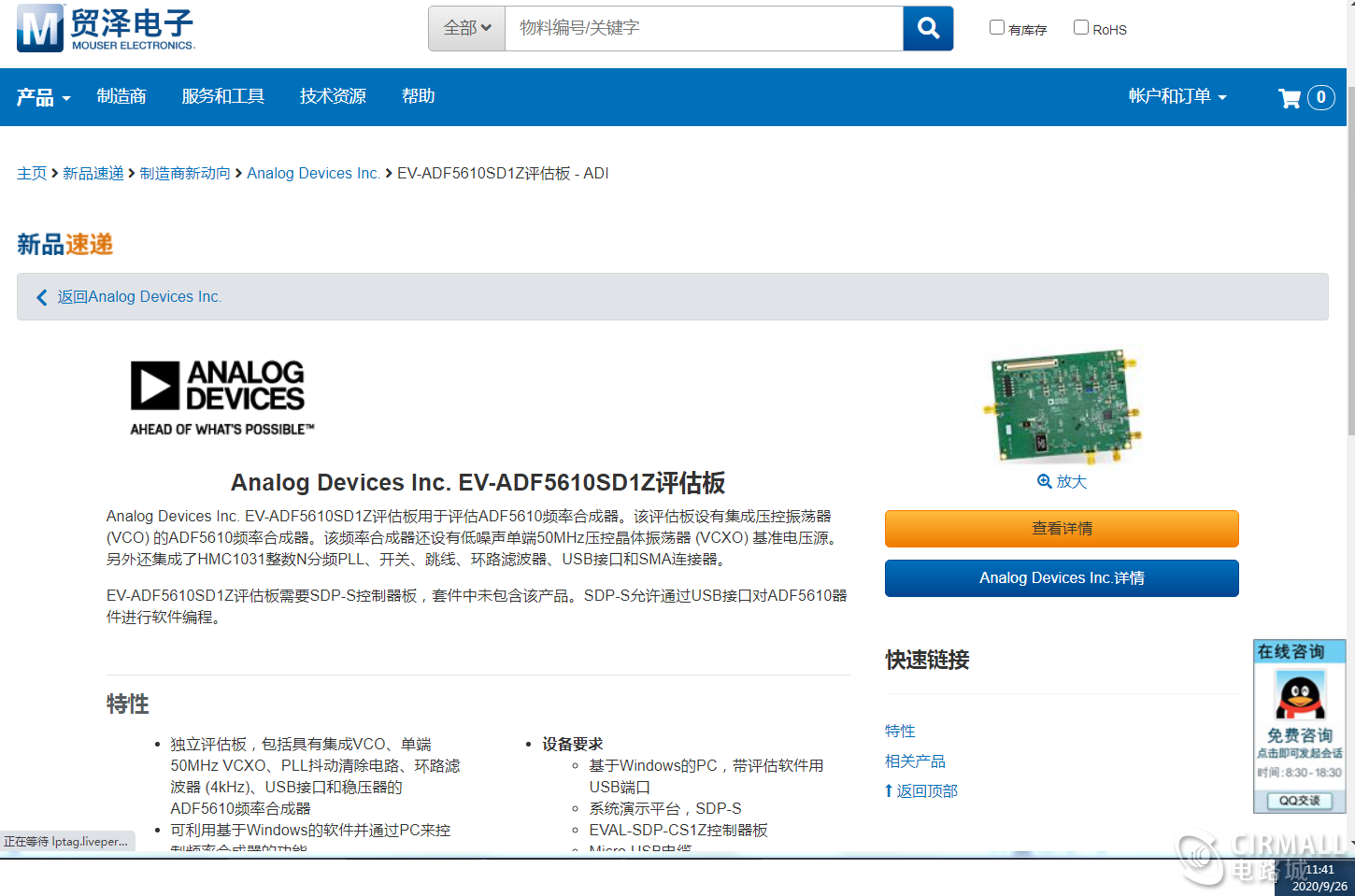Open the 制造商新动向 breadcrumb link
This screenshot has width=1355, height=896.
(185, 173)
